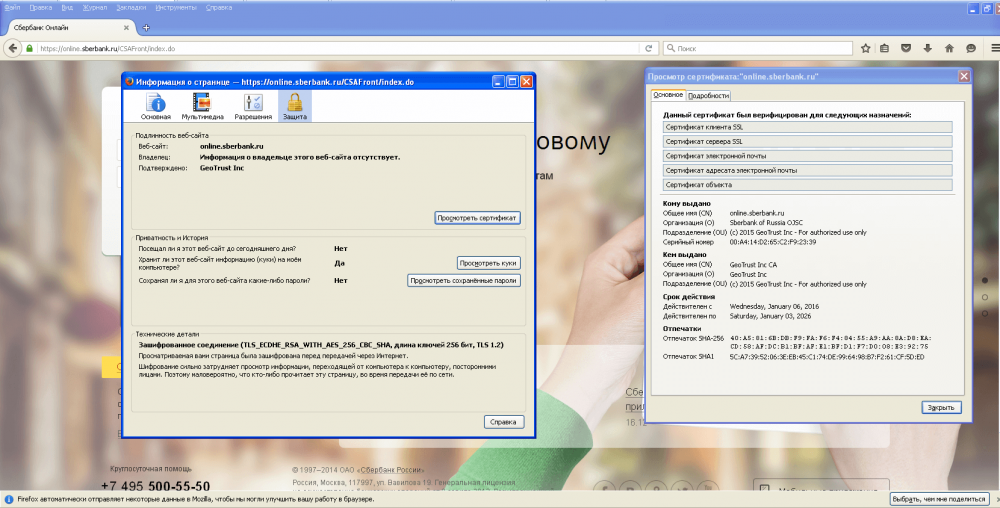1000x508 pixels.
Task: Maximize the page info dialog
Action: point(512,82)
